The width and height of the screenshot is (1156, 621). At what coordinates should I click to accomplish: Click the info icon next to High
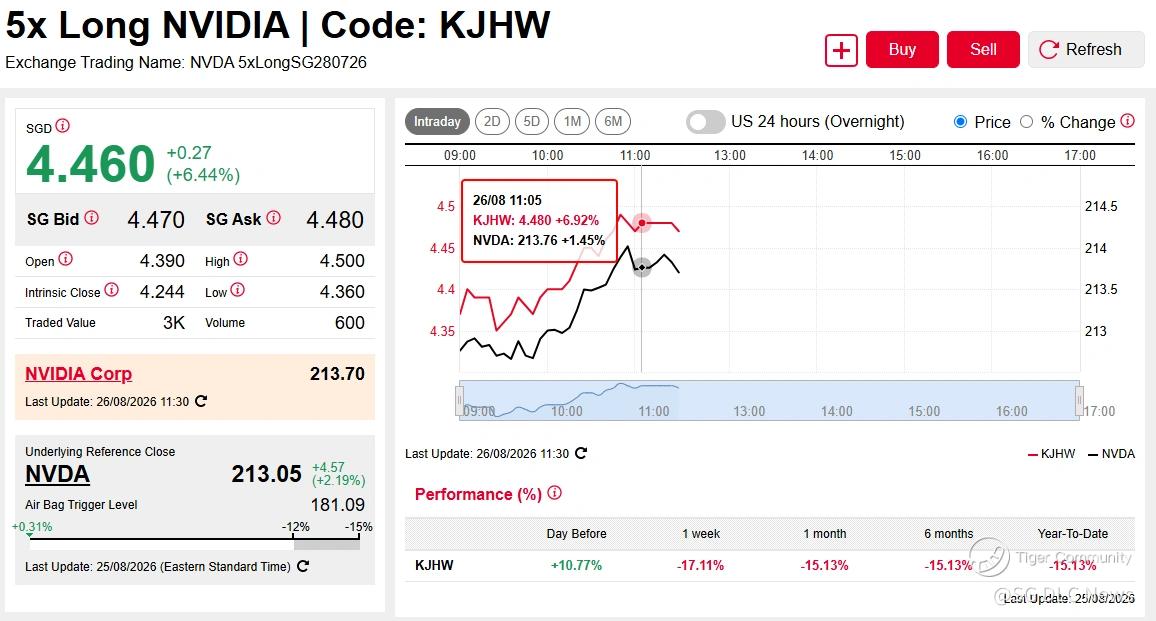pos(240,259)
